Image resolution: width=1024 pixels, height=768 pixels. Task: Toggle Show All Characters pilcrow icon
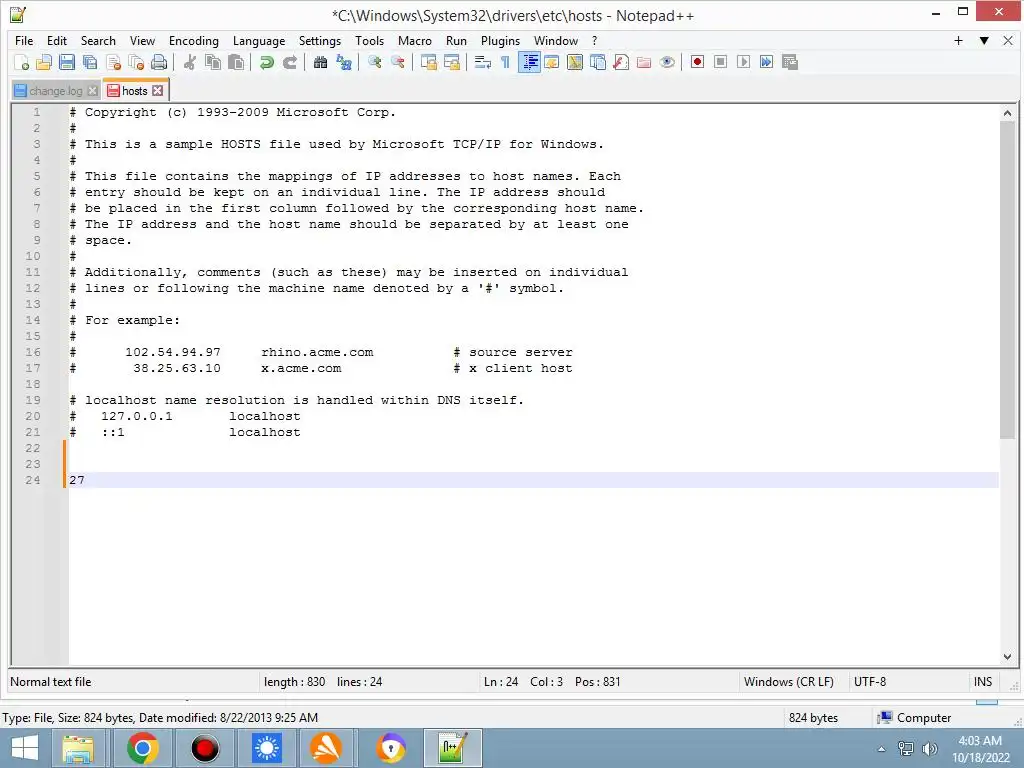[x=505, y=62]
